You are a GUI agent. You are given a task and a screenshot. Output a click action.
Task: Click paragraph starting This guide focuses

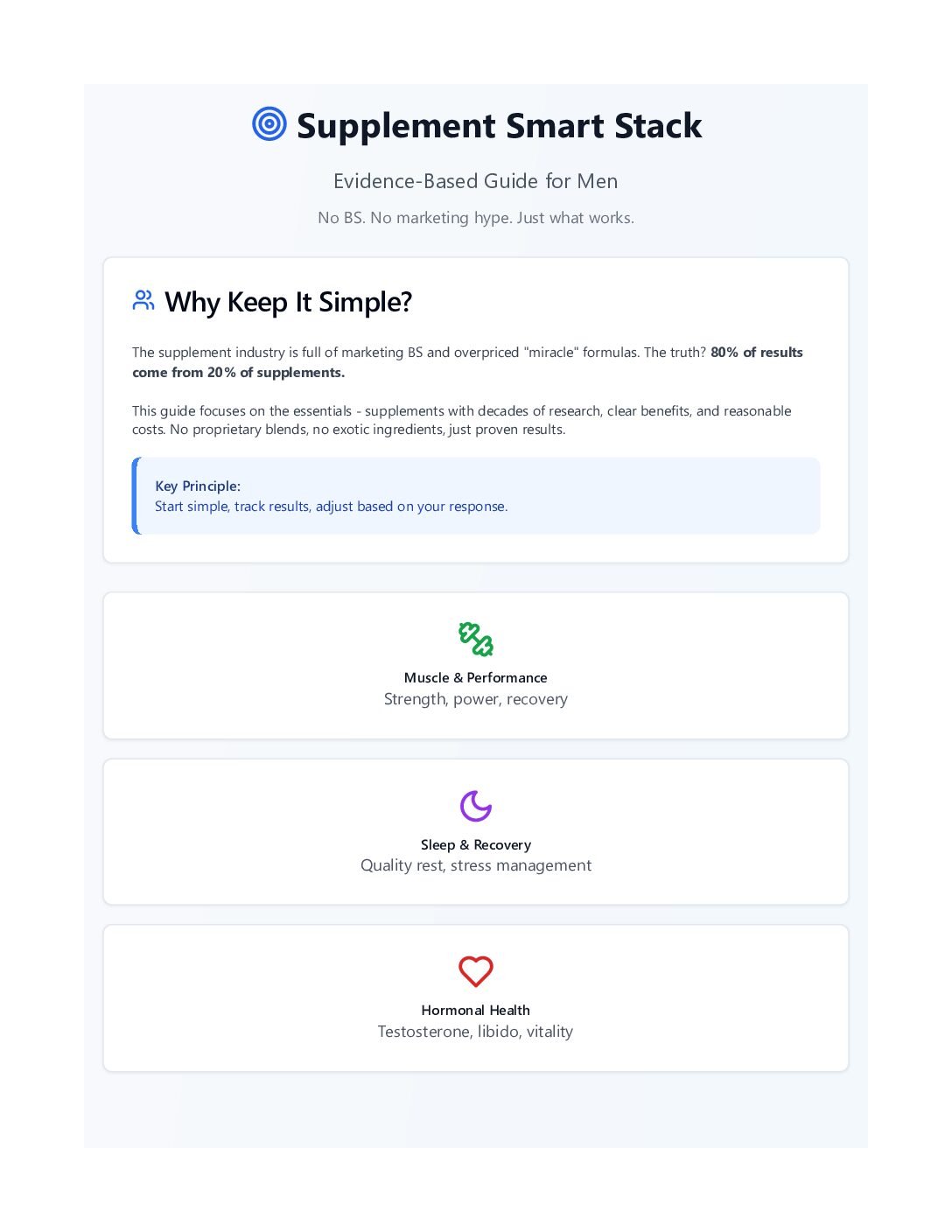click(x=462, y=420)
